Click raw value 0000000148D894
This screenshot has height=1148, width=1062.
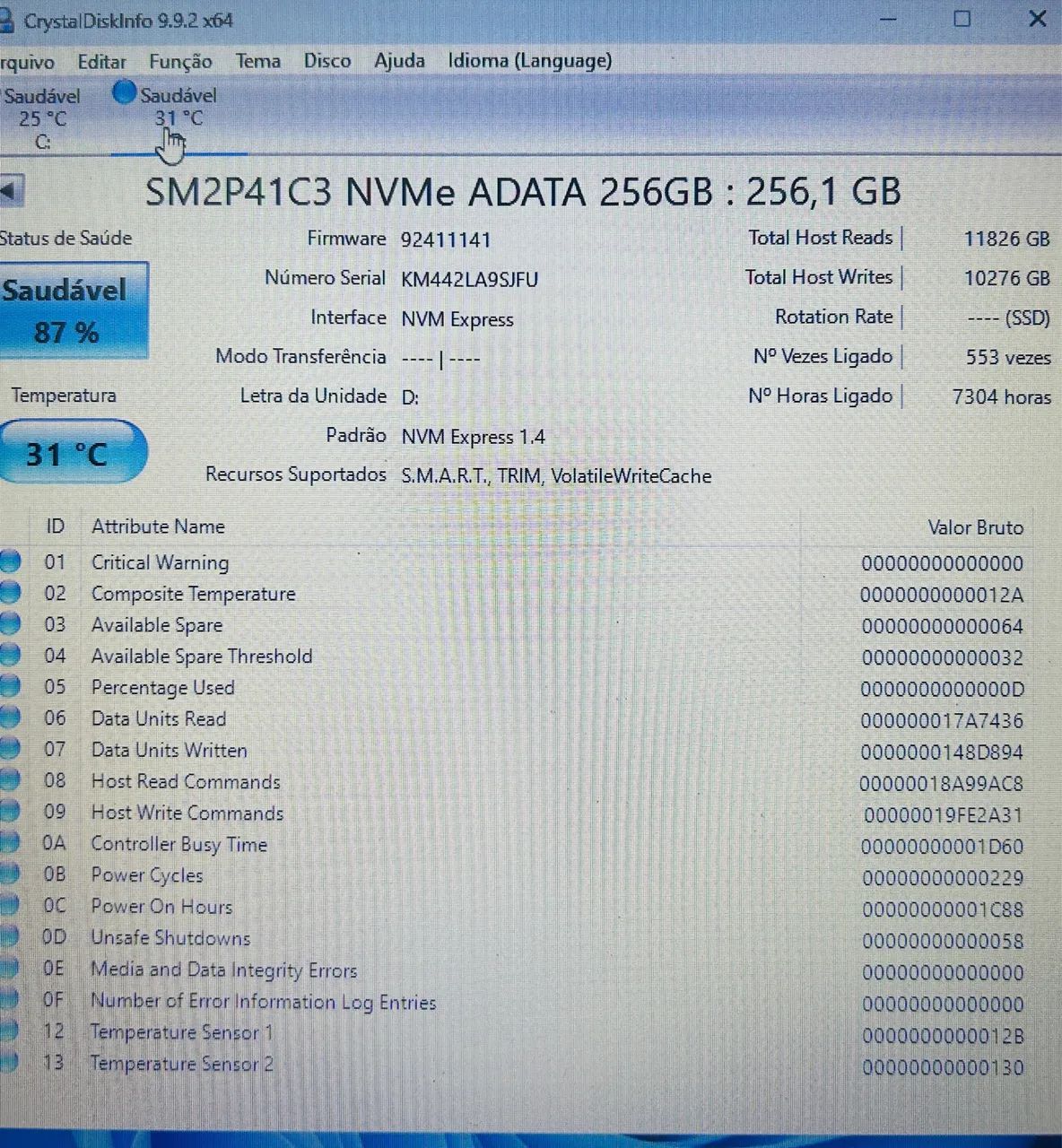pyautogui.click(x=942, y=752)
